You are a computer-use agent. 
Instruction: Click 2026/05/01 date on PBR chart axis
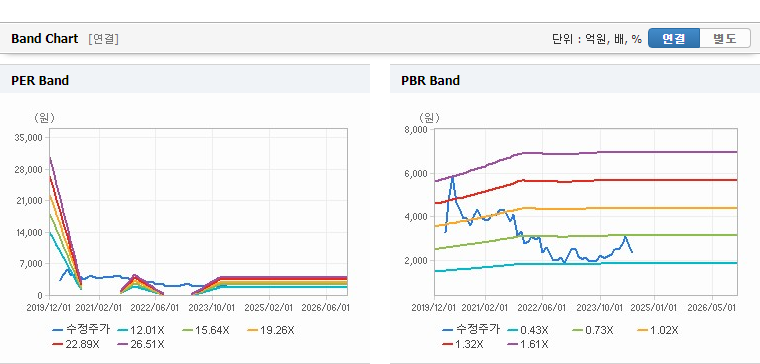711,308
